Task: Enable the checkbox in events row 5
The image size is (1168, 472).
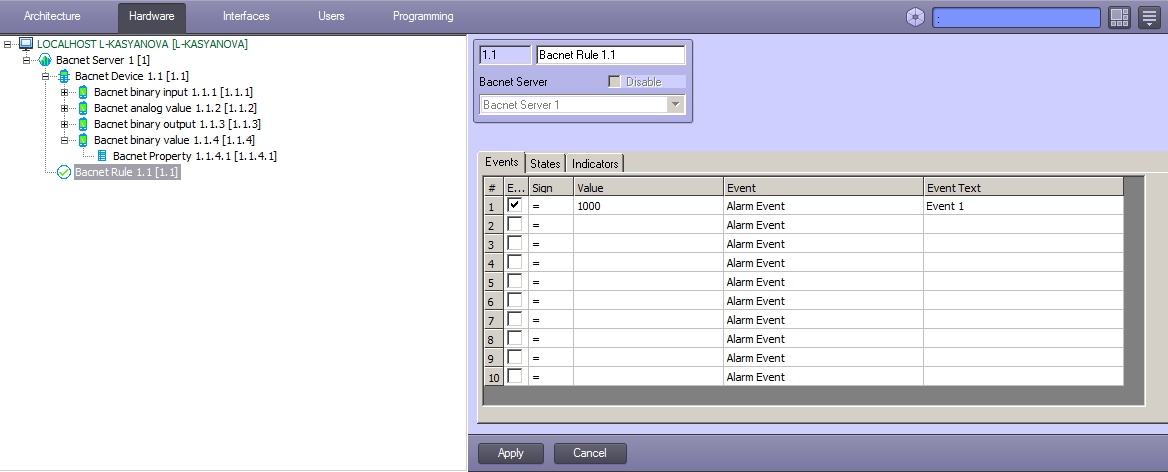Action: pos(515,281)
